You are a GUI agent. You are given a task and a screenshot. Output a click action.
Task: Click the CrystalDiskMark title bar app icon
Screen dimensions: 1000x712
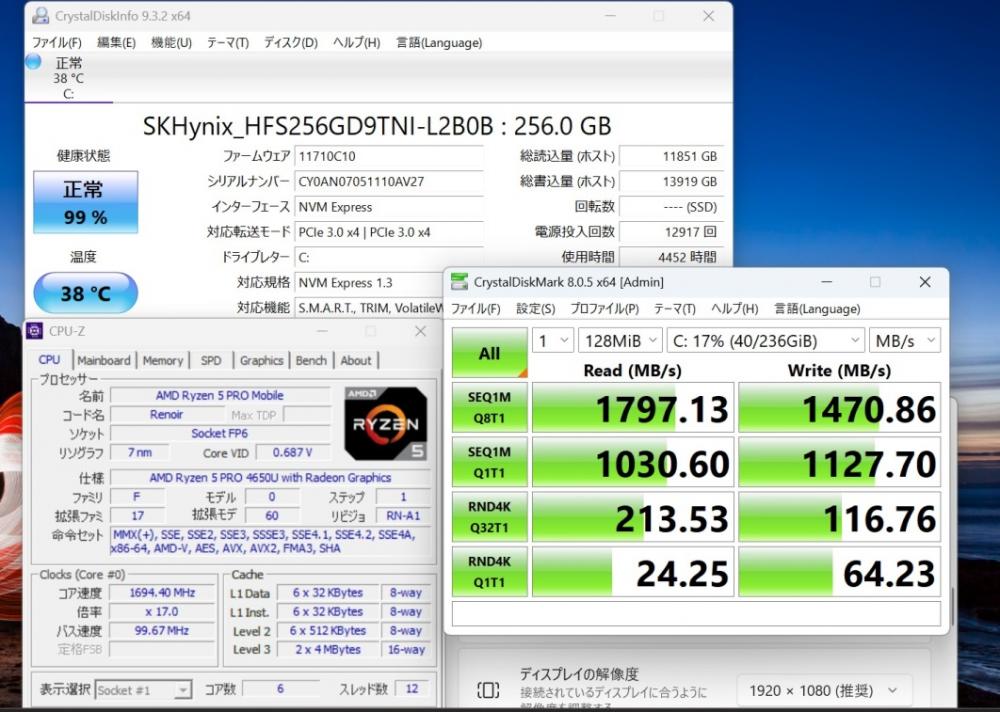[459, 282]
